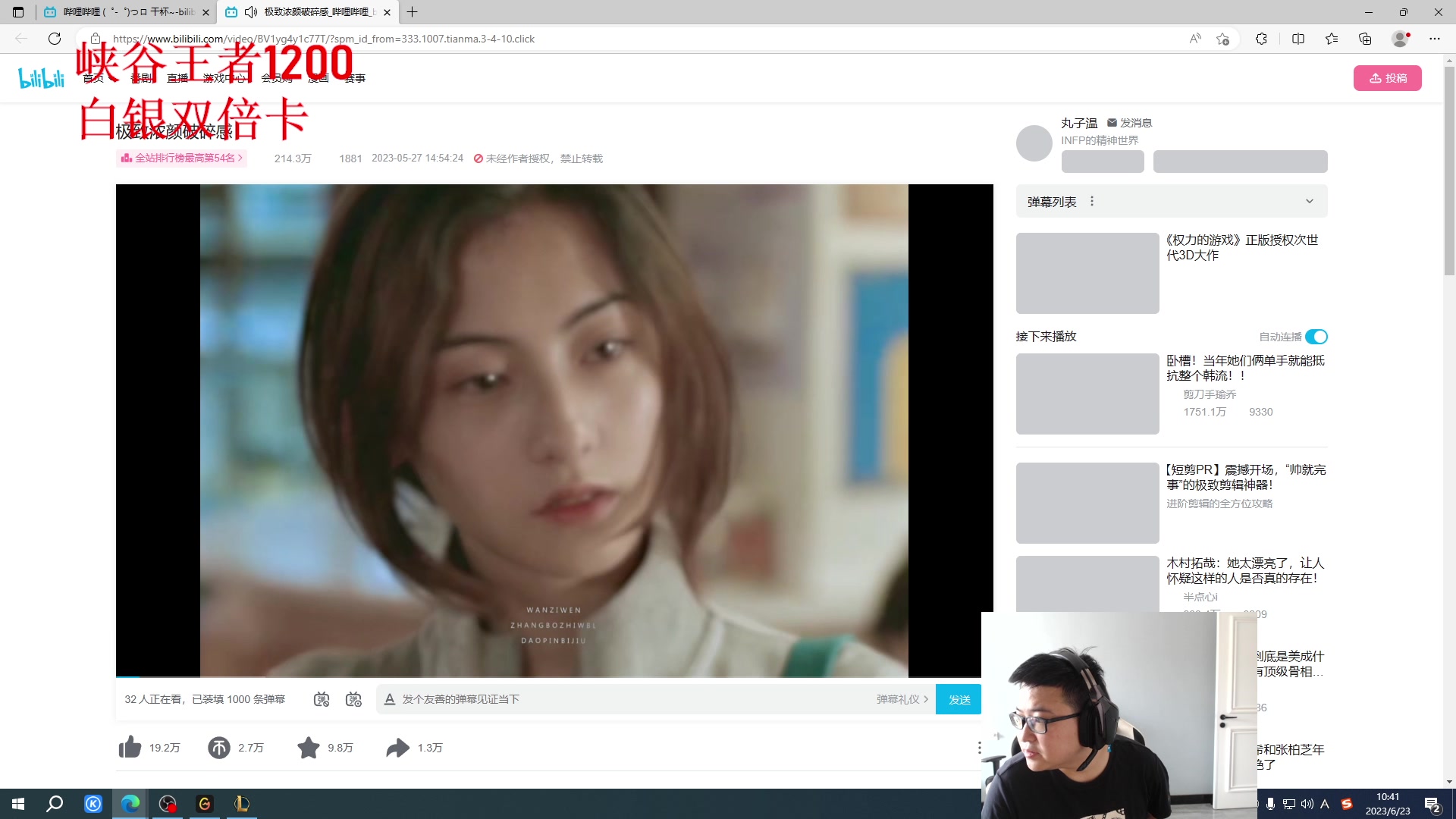Favorite the video with the star icon
This screenshot has height=819, width=1456.
309,748
